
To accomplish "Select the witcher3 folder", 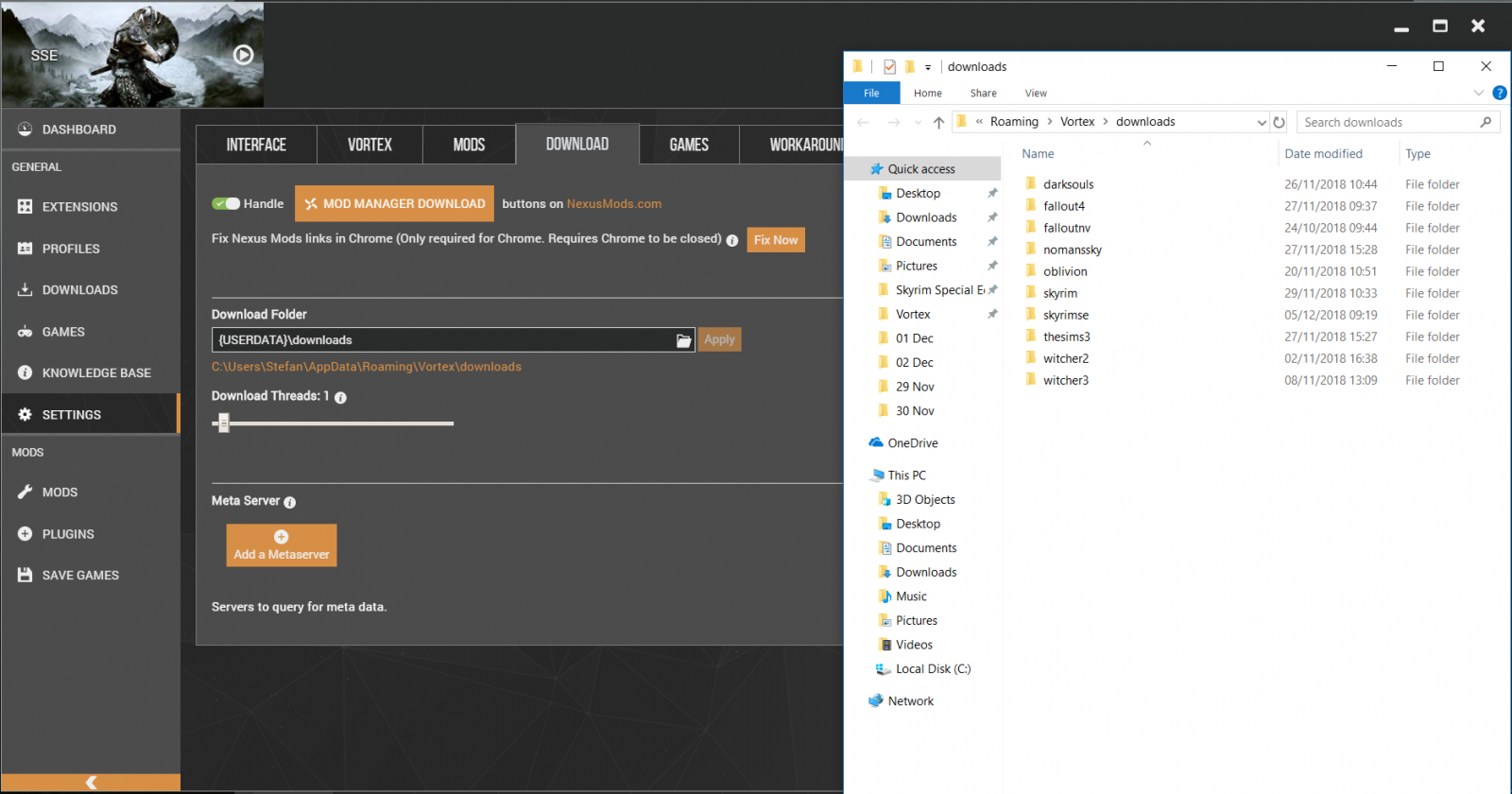I will (x=1066, y=380).
